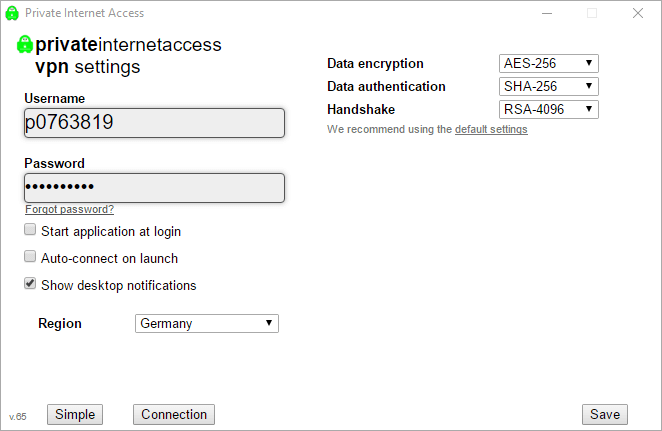Open the Data encryption AES-256 dropdown
Screen dimensions: 662x431
[548, 63]
